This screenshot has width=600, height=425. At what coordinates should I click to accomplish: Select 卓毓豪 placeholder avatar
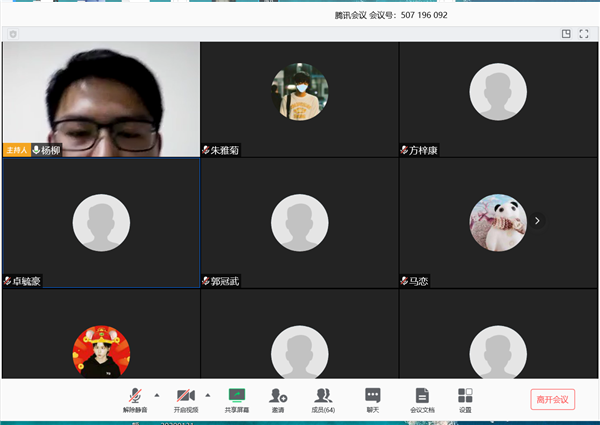click(101, 223)
